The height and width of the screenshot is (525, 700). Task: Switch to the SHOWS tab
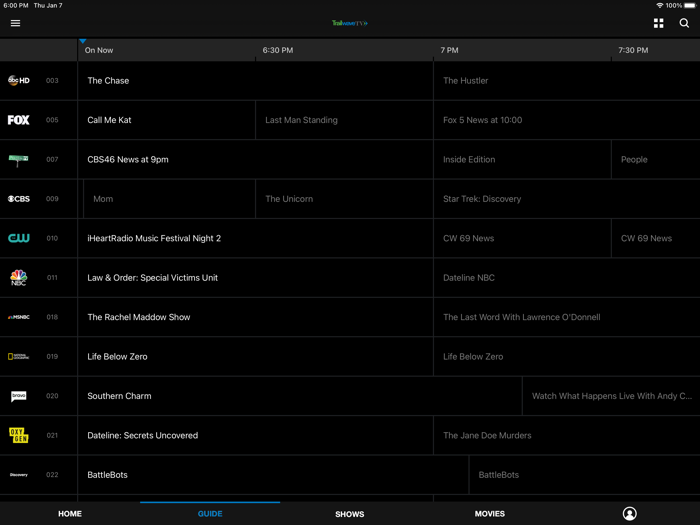(350, 514)
